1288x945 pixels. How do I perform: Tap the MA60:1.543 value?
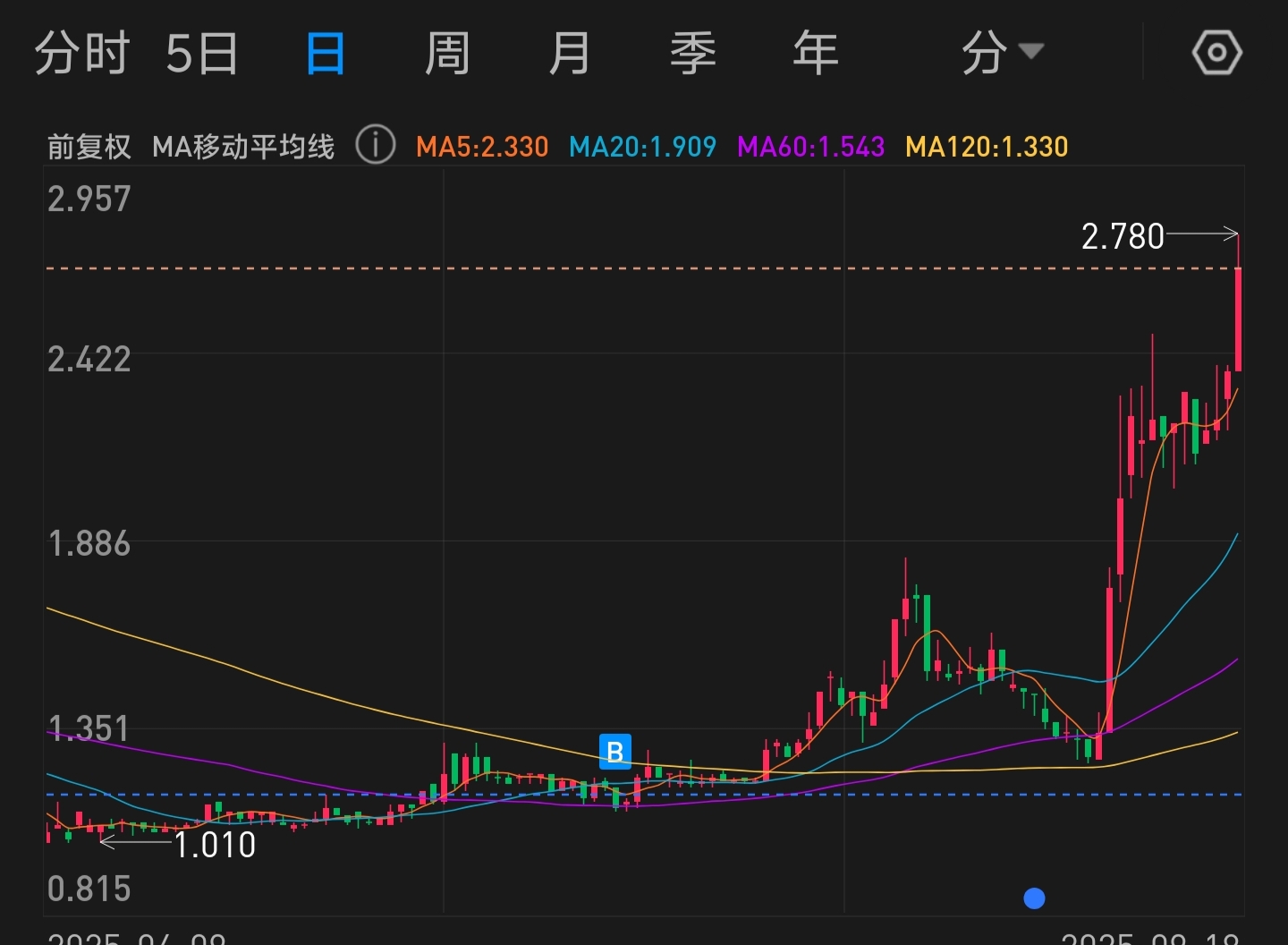tap(810, 147)
